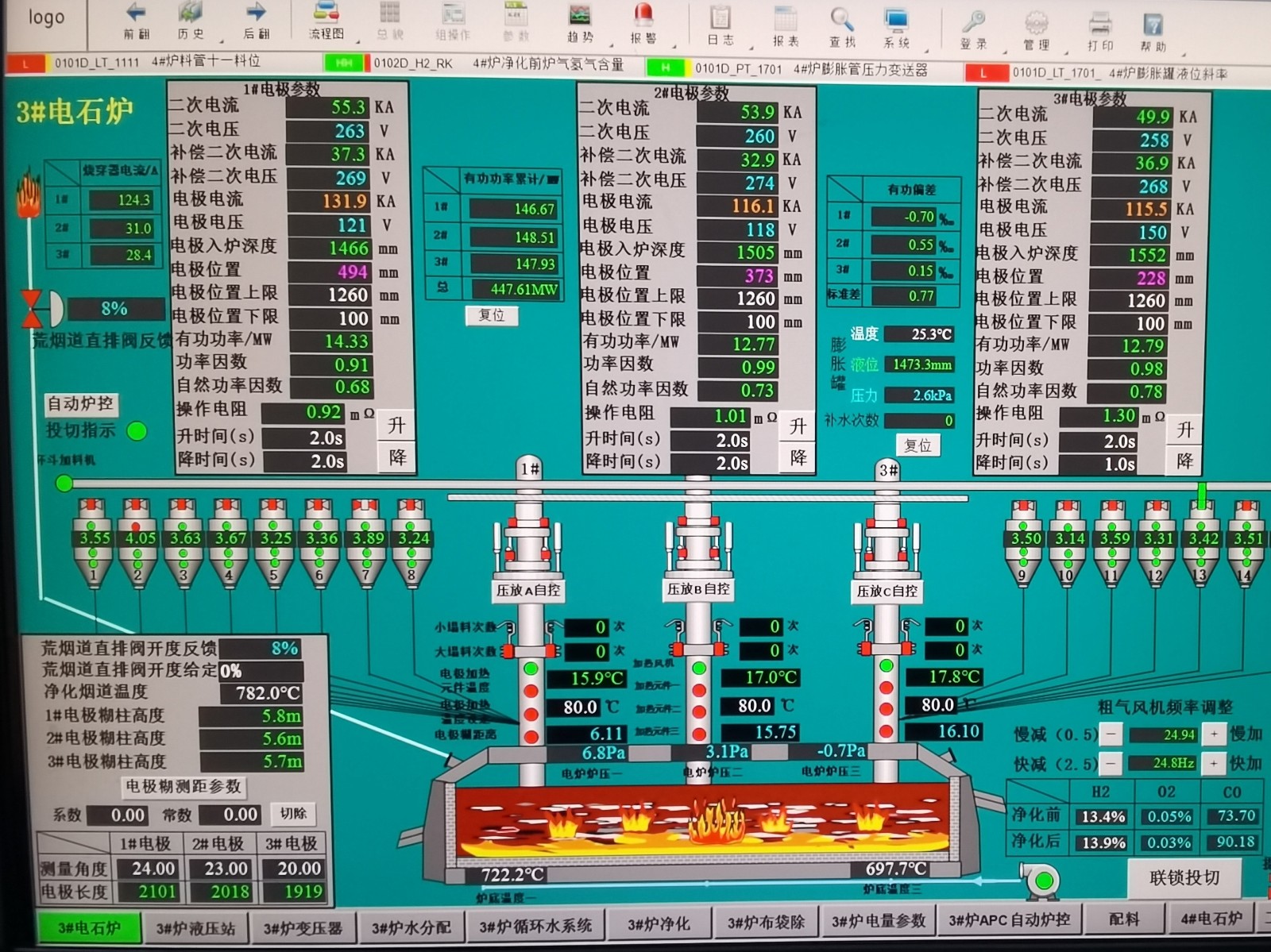Switch to the 3#炉变压器 tab

[x=303, y=927]
